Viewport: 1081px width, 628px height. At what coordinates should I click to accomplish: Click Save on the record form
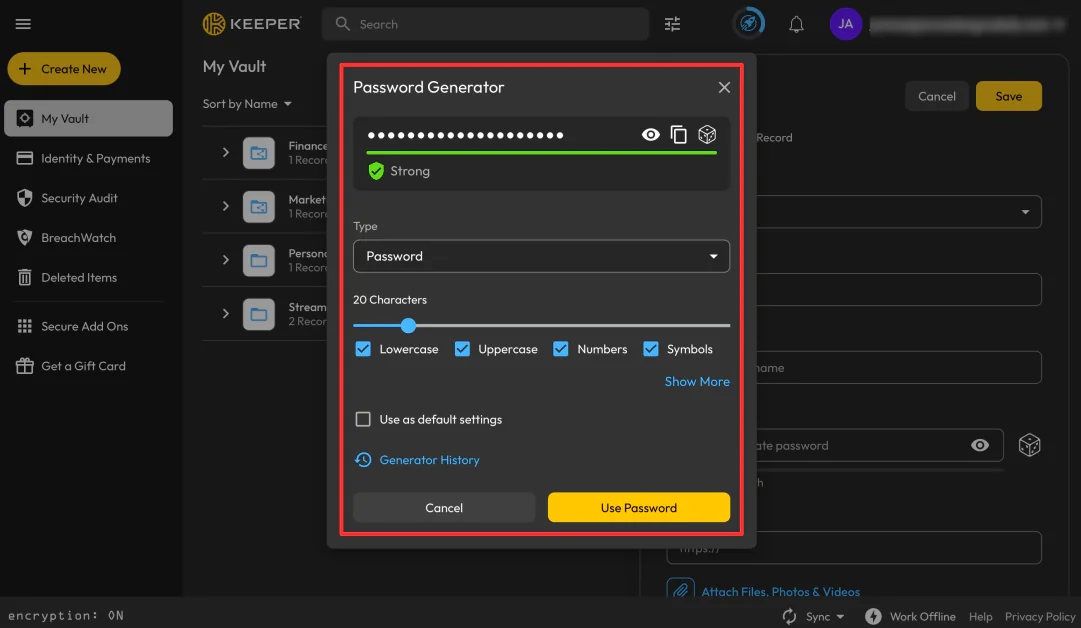coord(1009,97)
